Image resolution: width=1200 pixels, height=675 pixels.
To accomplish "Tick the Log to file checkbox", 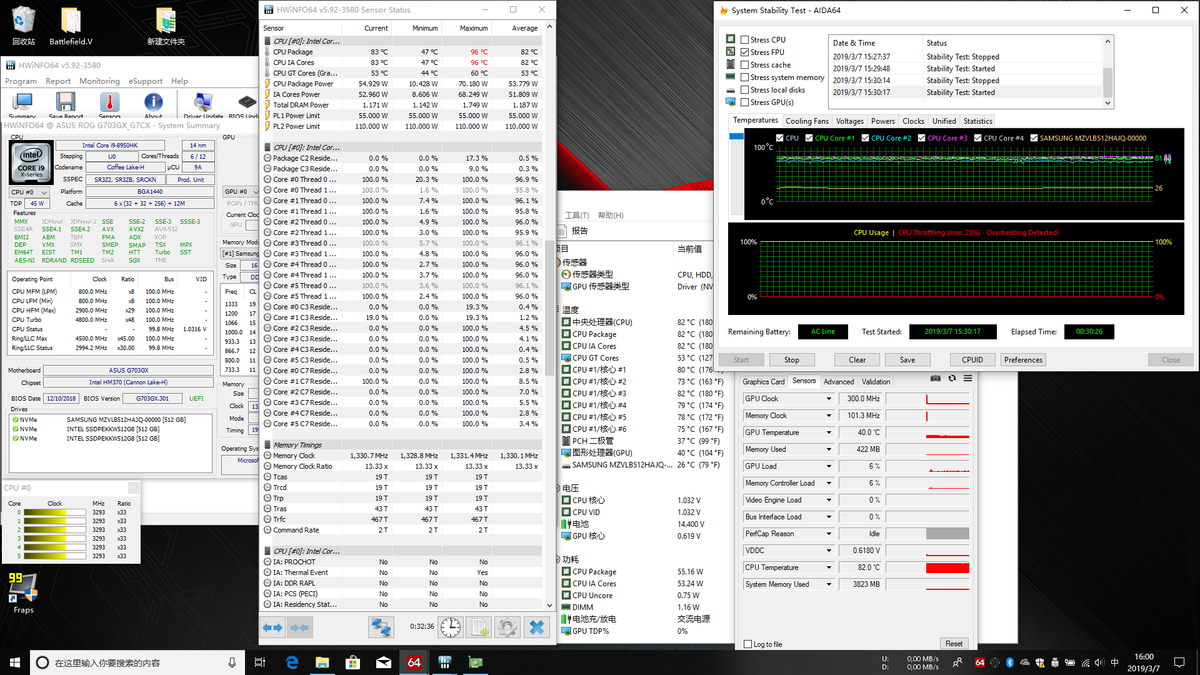I will point(747,644).
